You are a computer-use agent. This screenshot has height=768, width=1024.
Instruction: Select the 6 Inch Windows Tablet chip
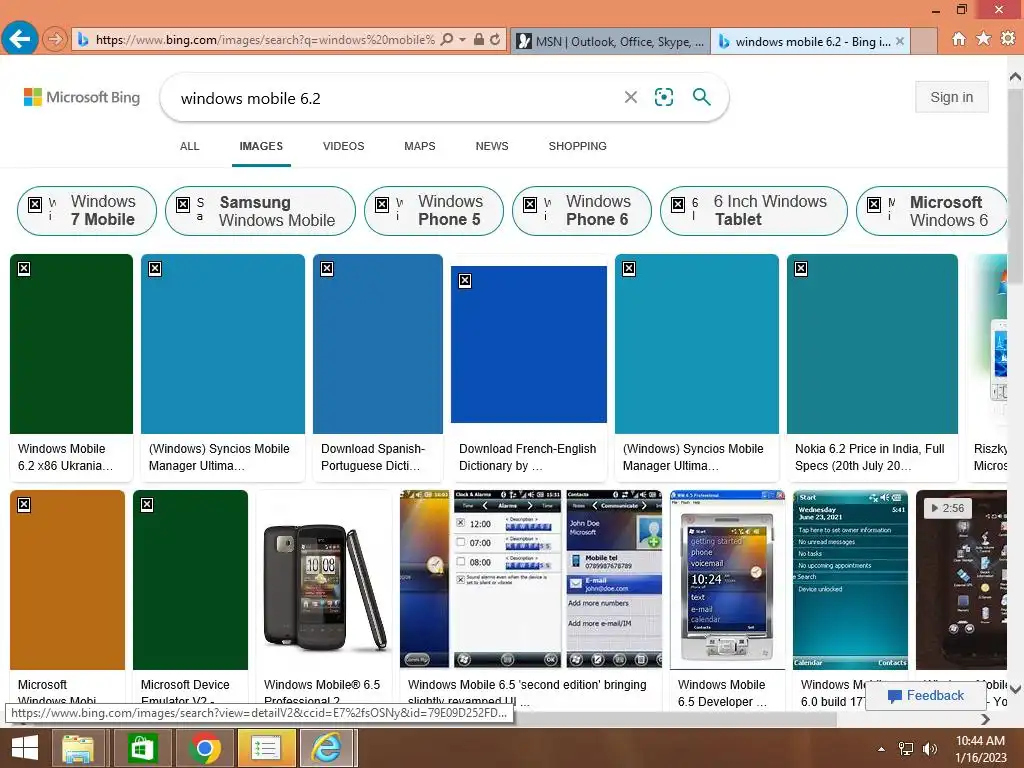tap(754, 210)
